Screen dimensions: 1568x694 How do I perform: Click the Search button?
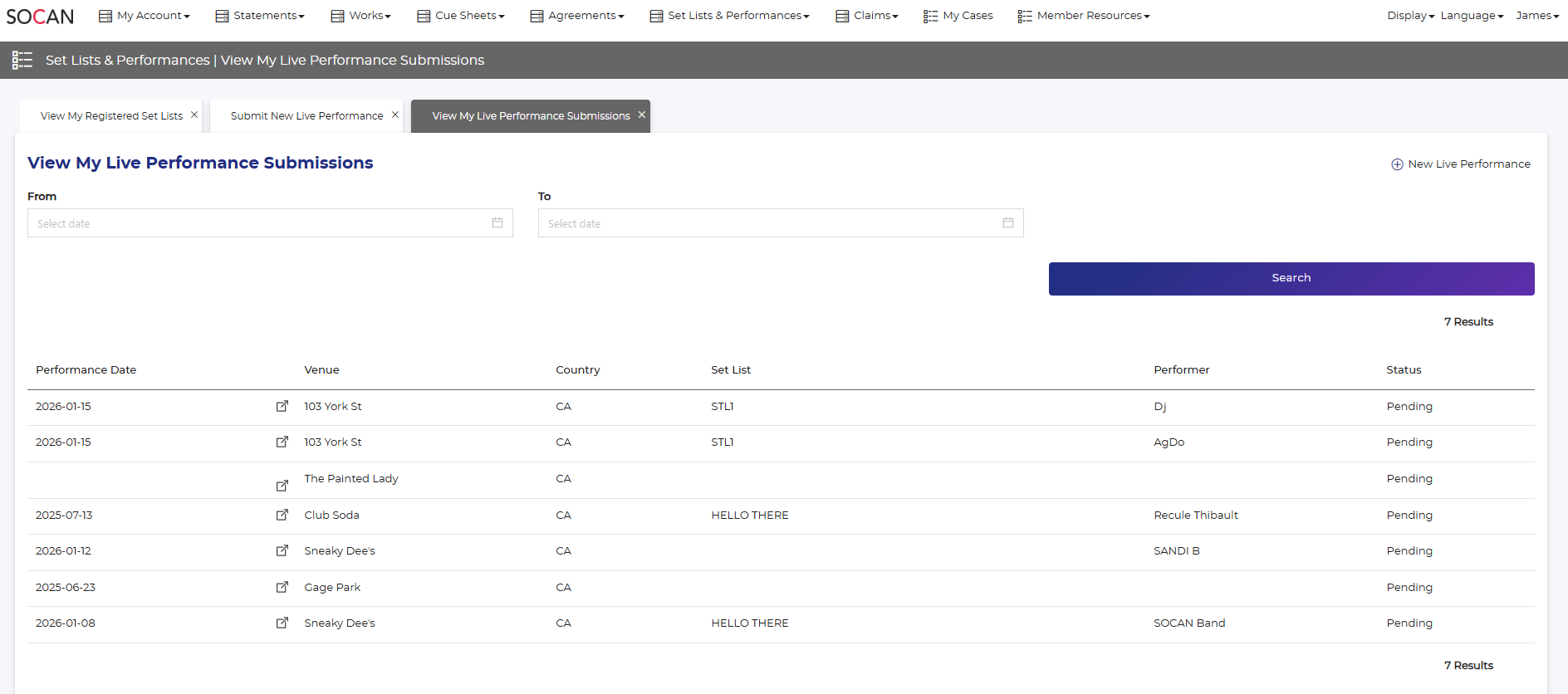[x=1291, y=278]
